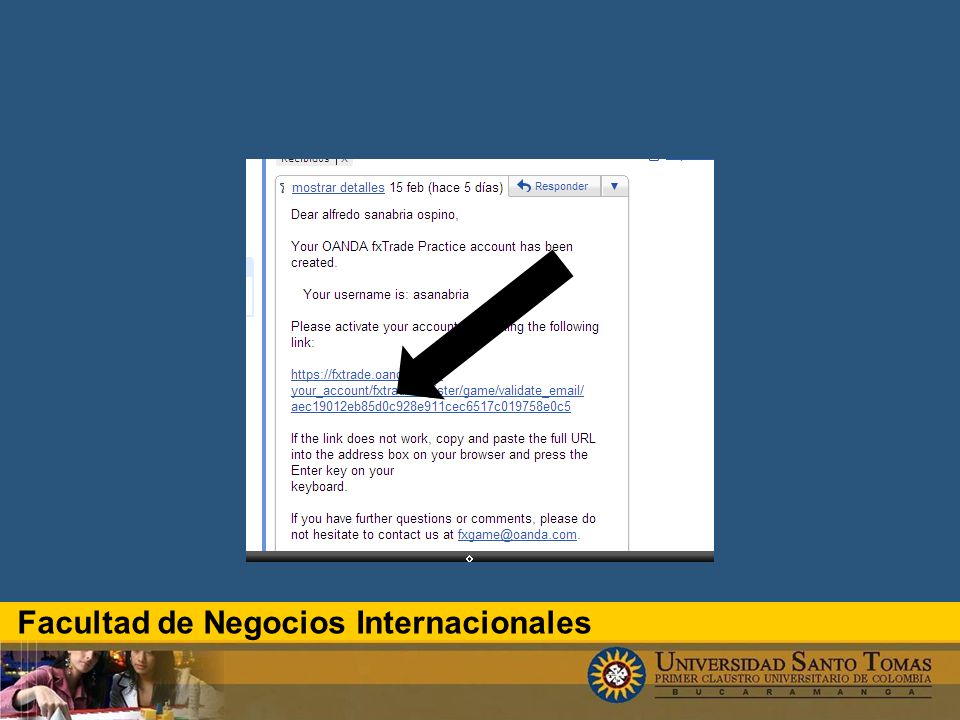This screenshot has height=720, width=960.
Task: Click the greeting 'Dear alfredo sanabria ospino,'
Action: click(375, 215)
